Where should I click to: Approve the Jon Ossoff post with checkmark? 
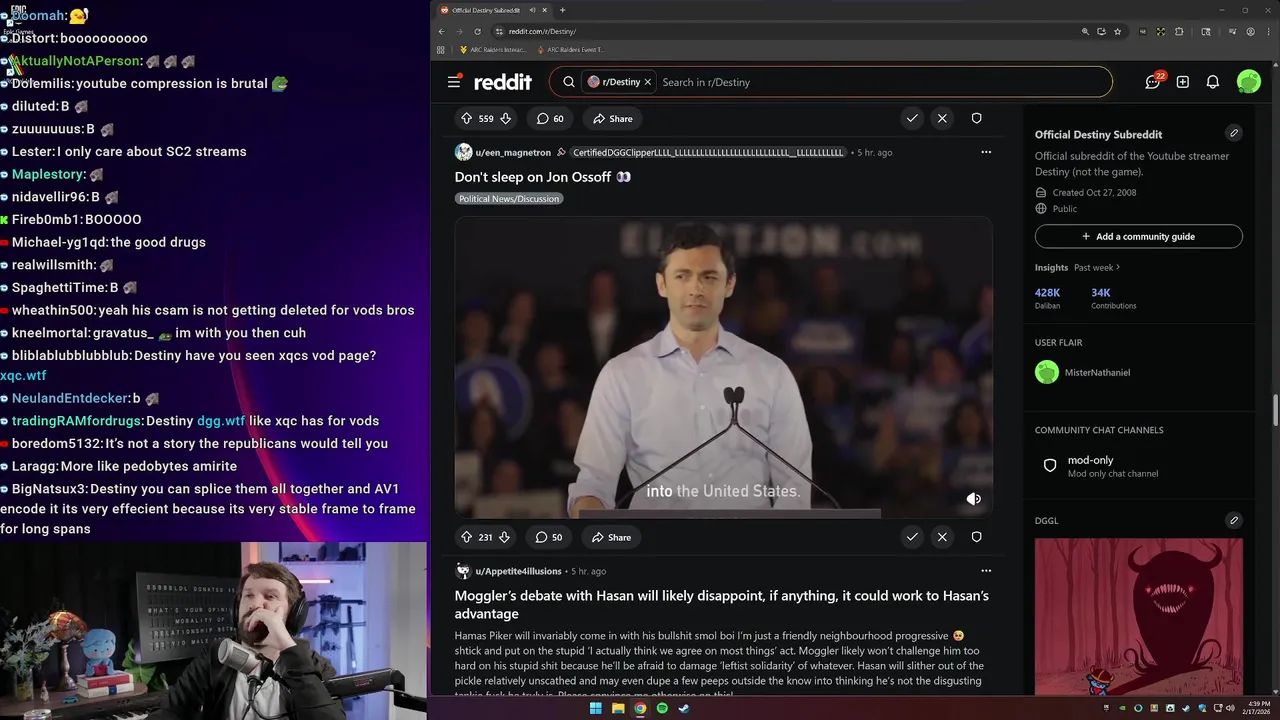[912, 537]
